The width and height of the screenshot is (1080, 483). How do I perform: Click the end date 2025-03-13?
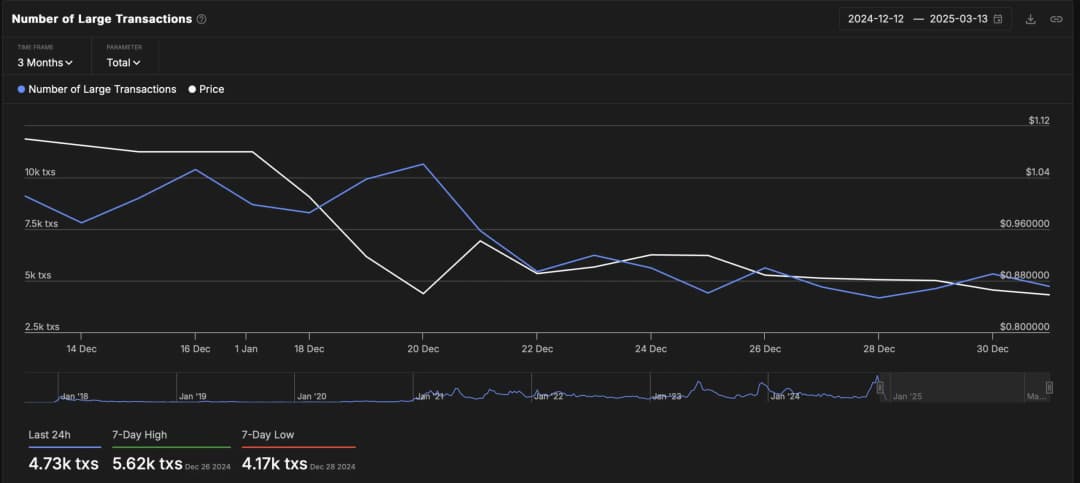(958, 19)
